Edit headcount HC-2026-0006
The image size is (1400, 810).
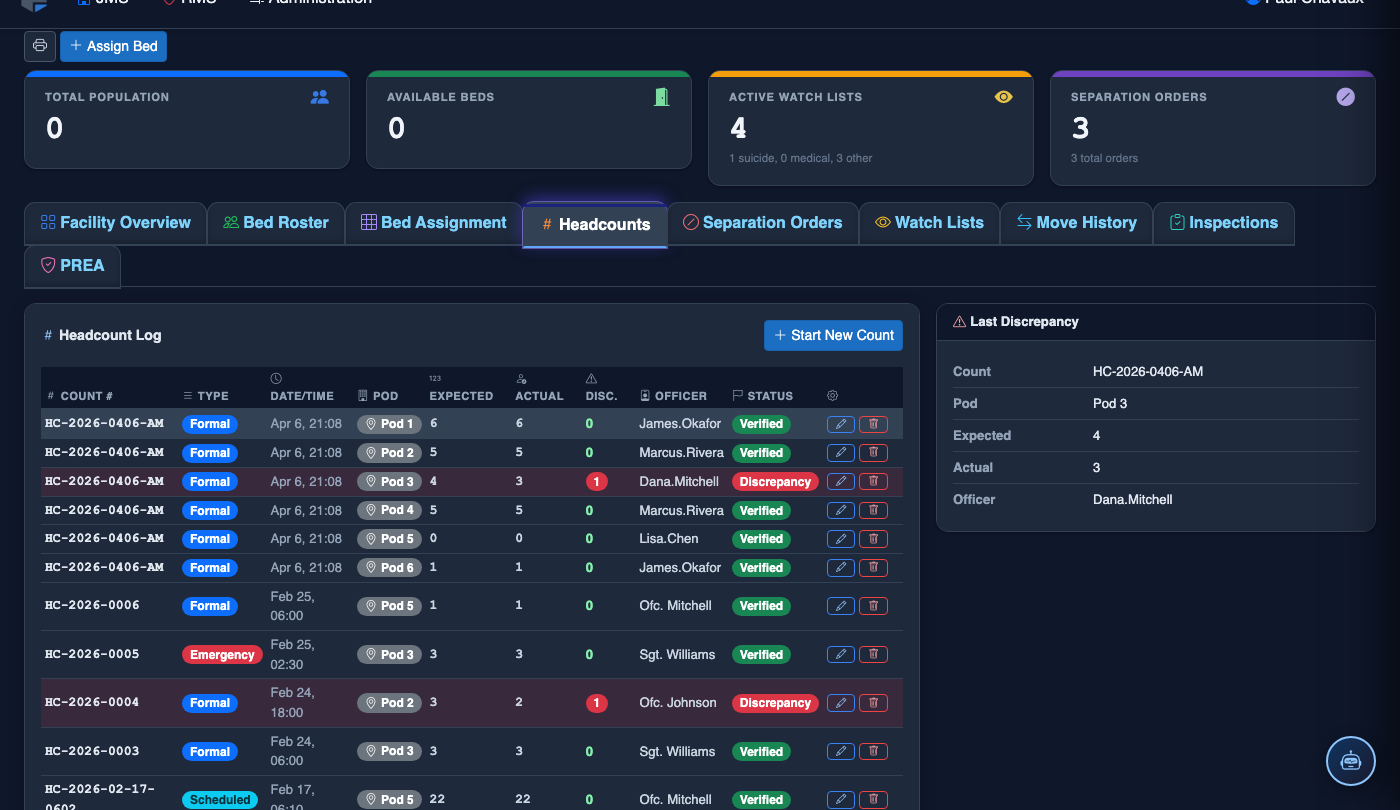click(841, 606)
